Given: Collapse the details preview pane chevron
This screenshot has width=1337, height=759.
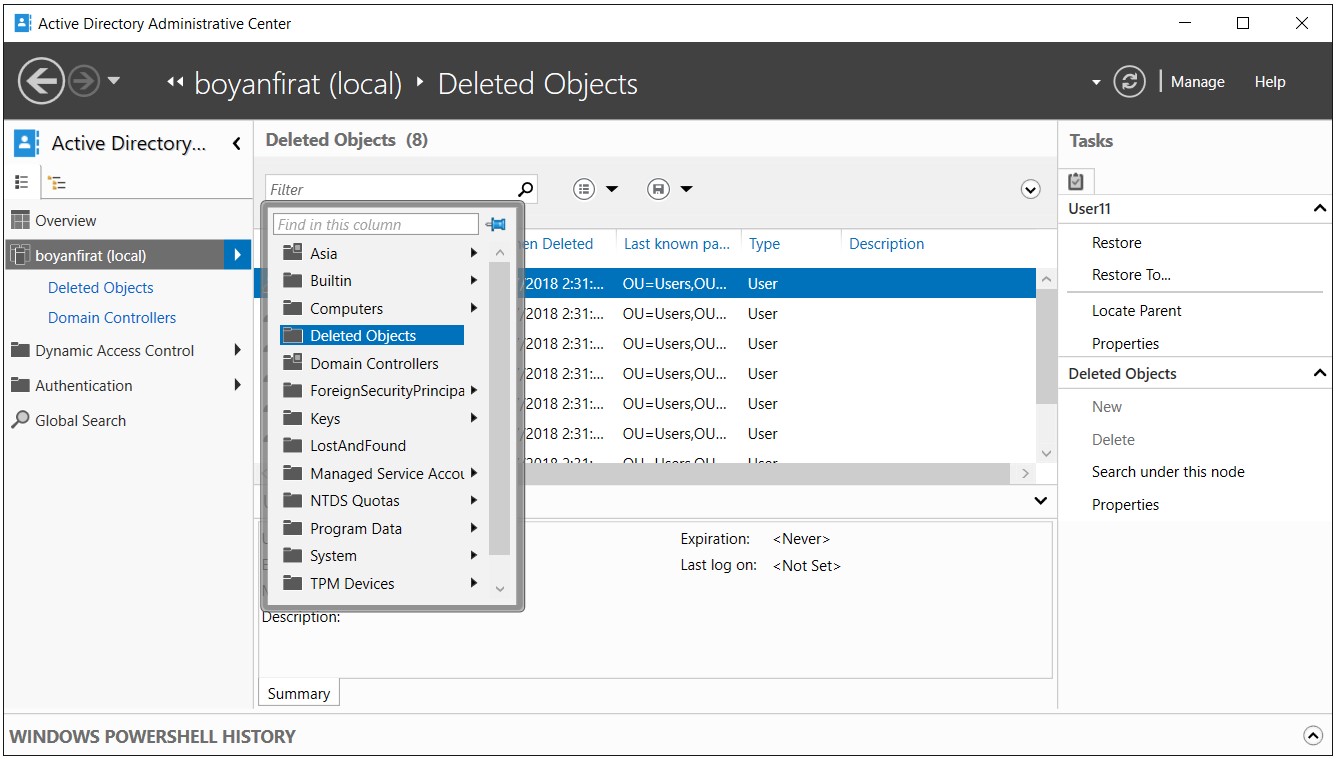Looking at the screenshot, I should tap(1041, 500).
